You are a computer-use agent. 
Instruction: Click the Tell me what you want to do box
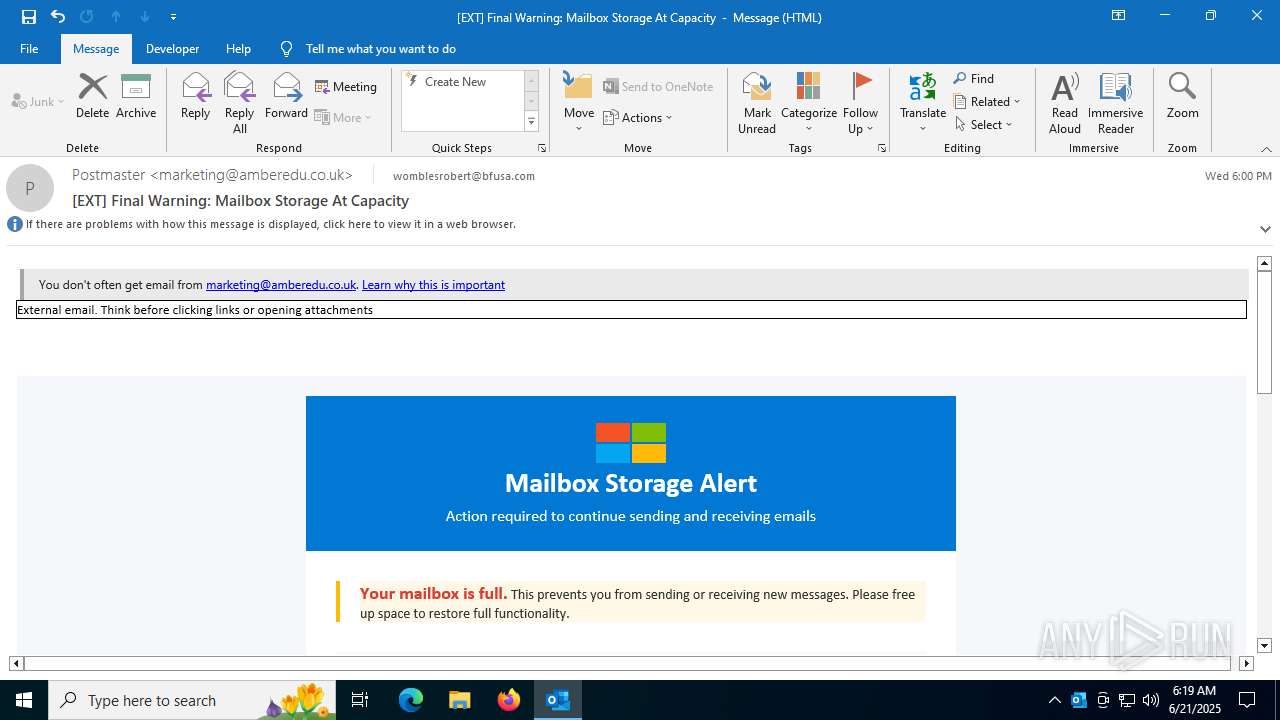[380, 49]
